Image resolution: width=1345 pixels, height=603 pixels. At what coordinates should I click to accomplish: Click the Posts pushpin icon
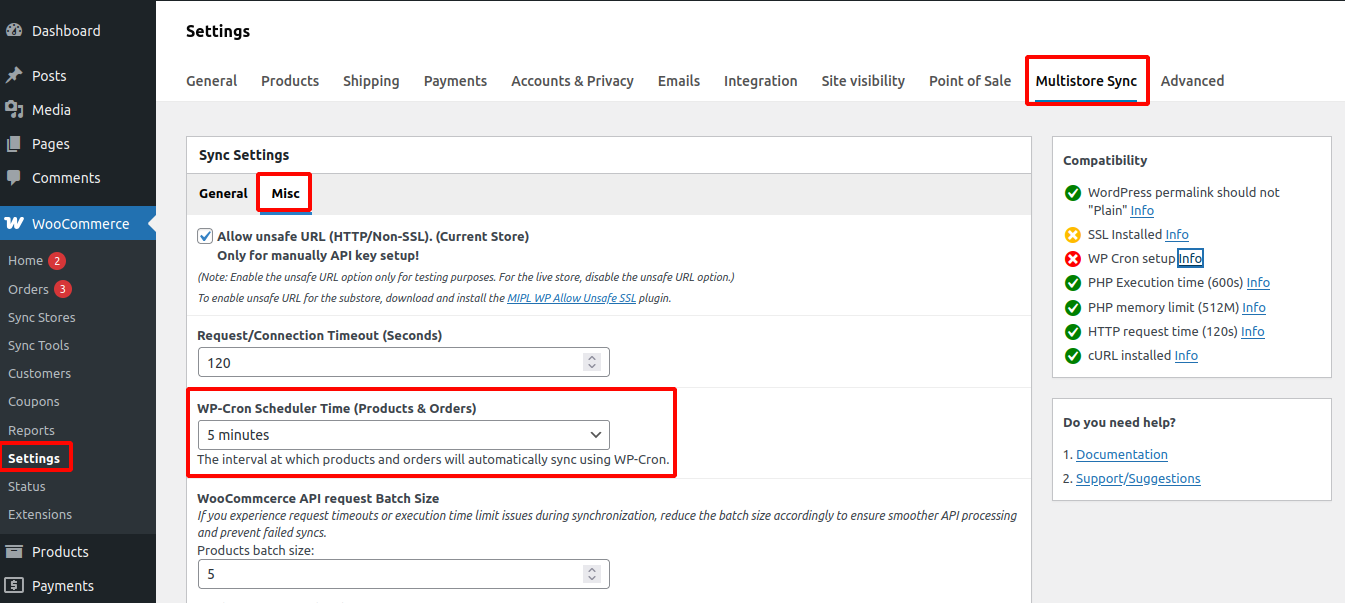(14, 76)
